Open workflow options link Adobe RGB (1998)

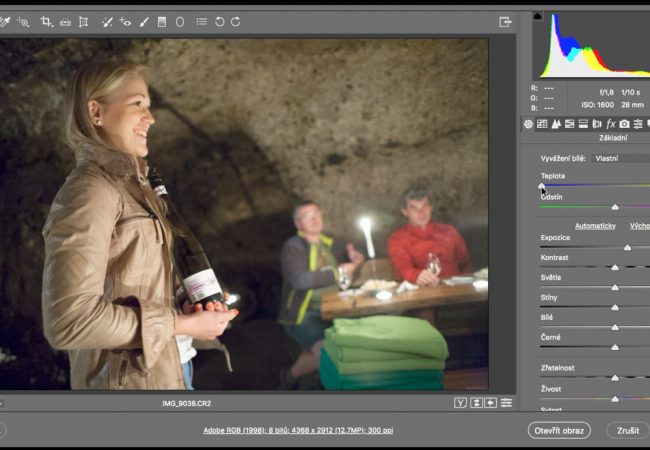point(298,430)
